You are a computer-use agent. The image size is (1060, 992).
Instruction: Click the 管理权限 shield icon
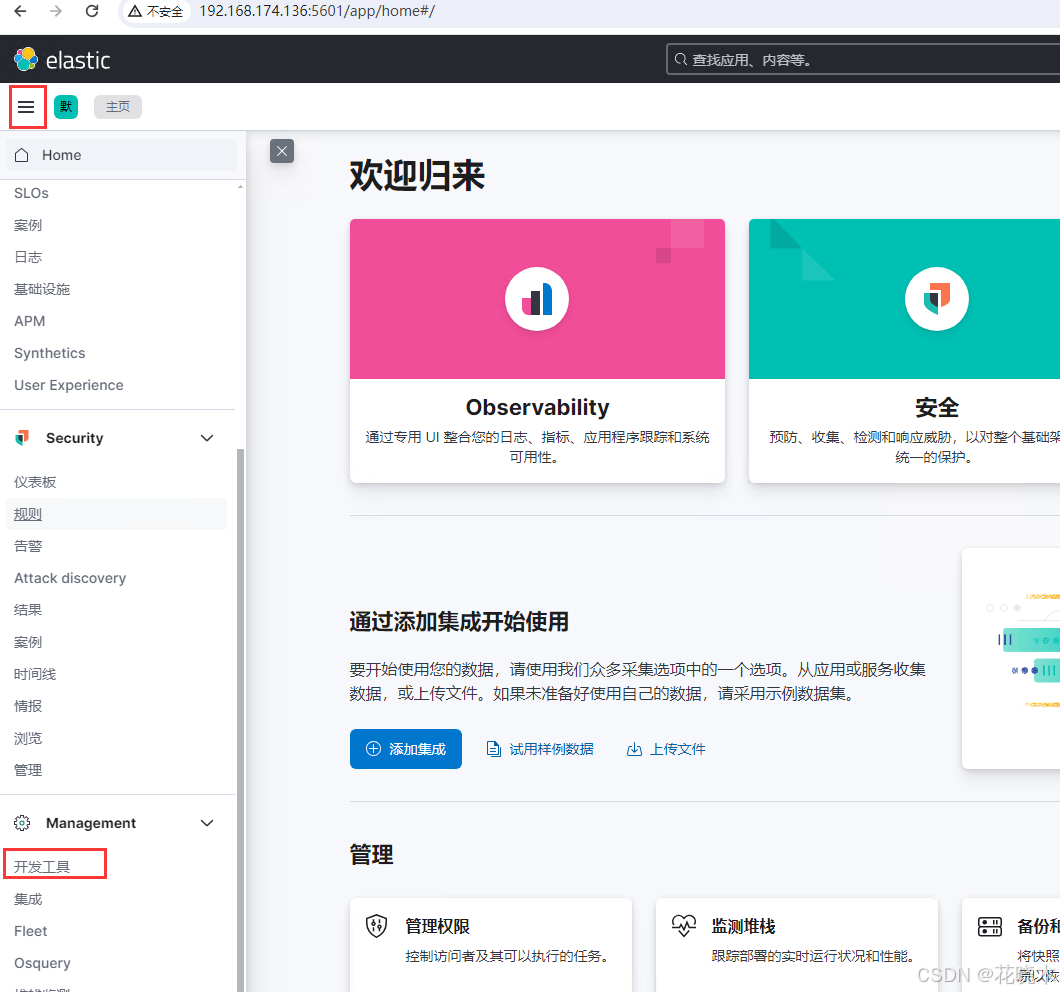coord(377,926)
